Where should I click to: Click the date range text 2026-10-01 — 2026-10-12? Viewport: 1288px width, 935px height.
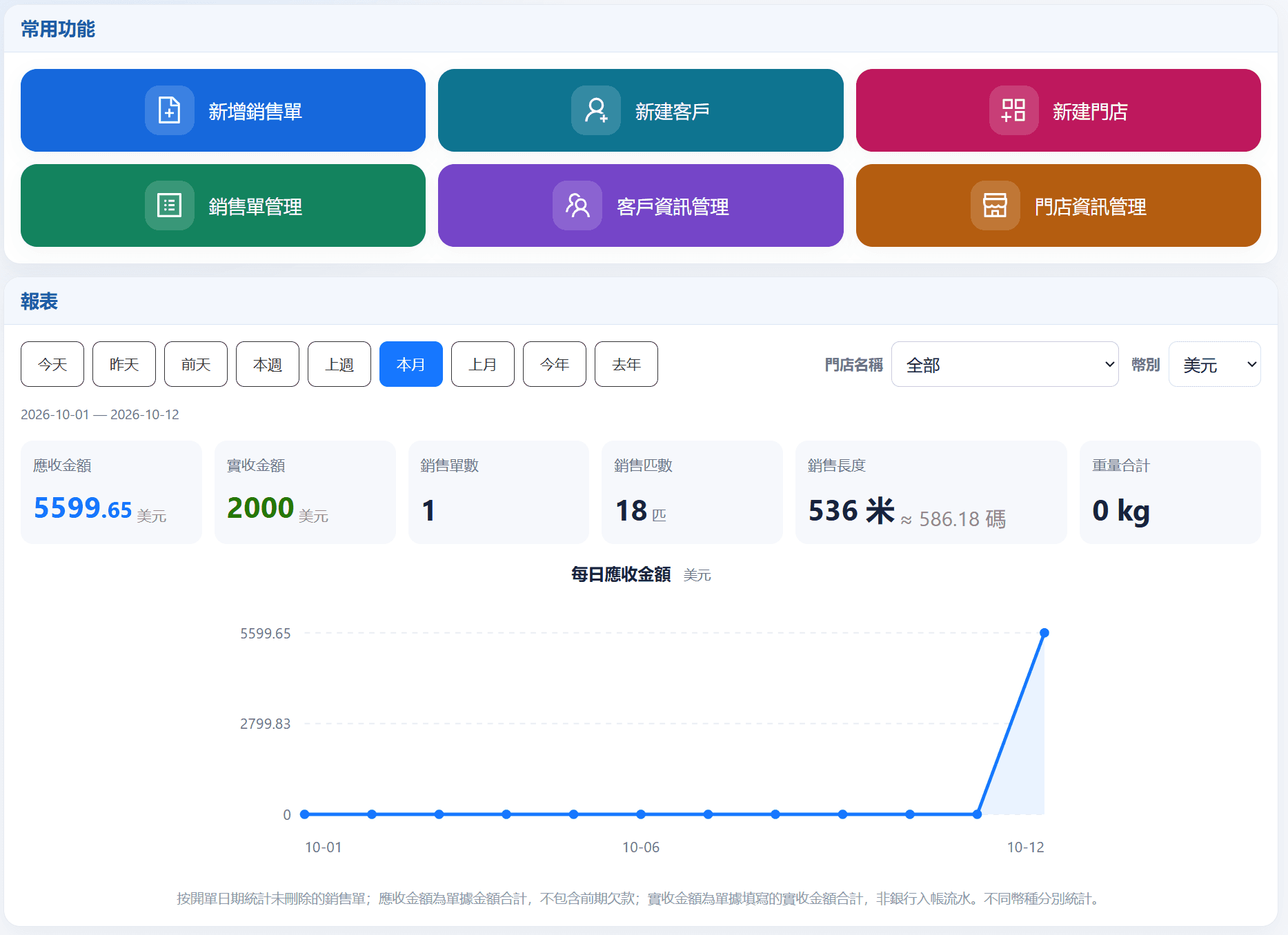coord(100,414)
